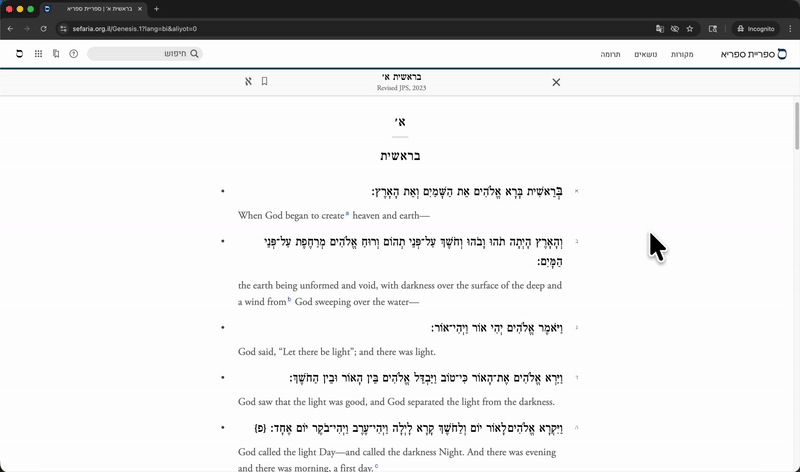Open the modules grid icon

tap(38, 53)
